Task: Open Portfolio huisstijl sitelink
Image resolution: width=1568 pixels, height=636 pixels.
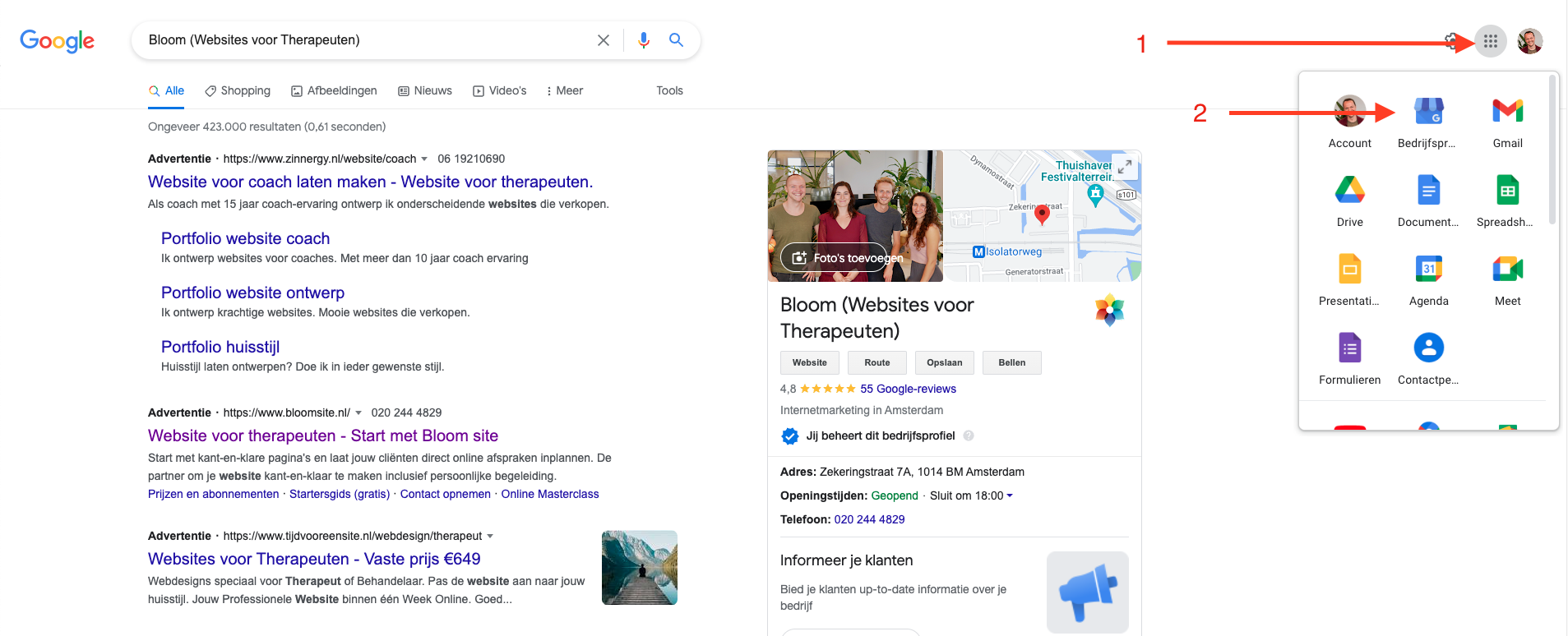Action: (x=220, y=347)
